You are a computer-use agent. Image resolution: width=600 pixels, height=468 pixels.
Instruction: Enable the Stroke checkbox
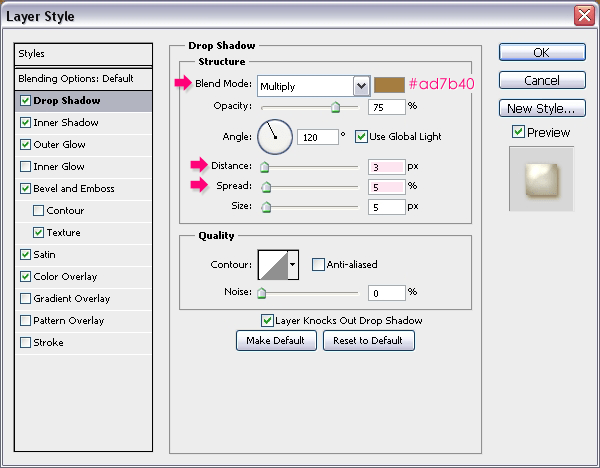click(25, 342)
